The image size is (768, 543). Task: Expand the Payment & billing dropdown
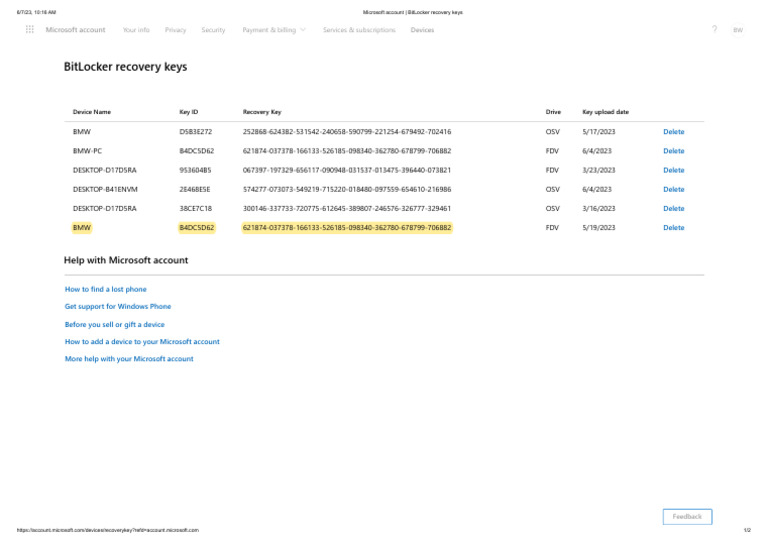(274, 30)
